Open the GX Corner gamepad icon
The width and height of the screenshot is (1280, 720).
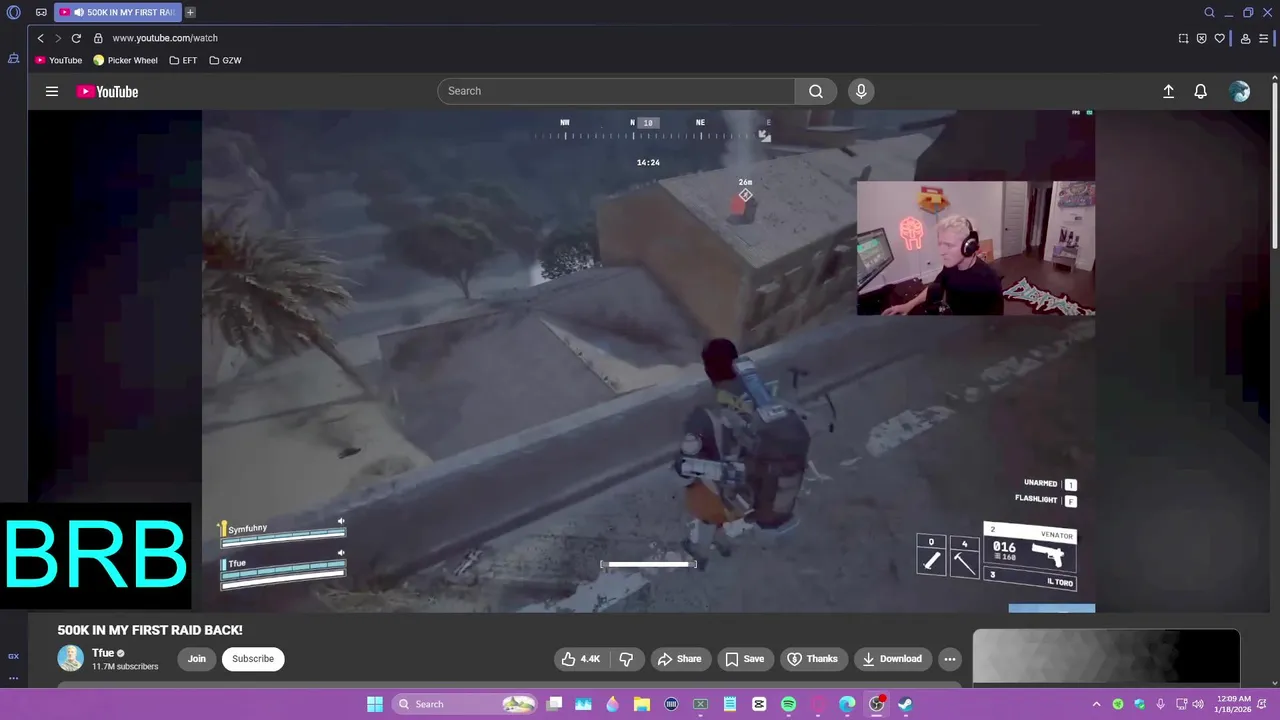tap(41, 13)
